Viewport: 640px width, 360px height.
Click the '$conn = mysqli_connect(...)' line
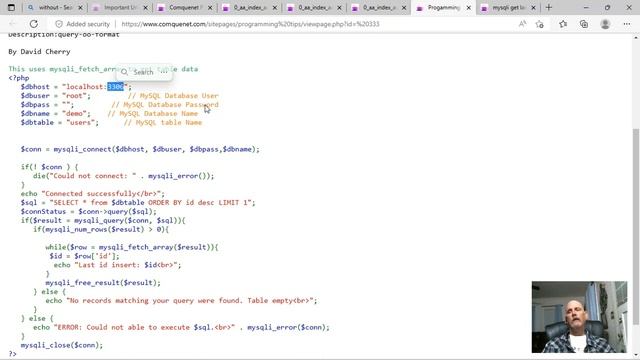coord(140,149)
